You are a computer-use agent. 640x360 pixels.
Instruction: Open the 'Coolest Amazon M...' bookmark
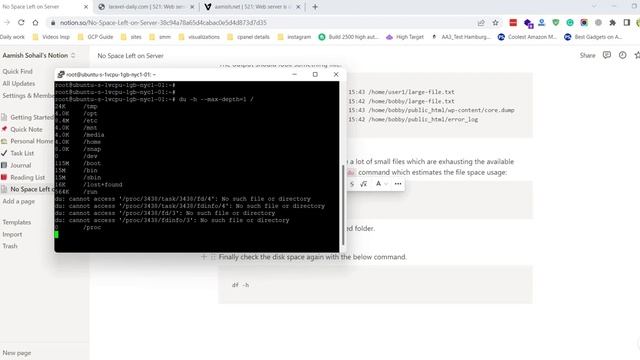coord(527,37)
